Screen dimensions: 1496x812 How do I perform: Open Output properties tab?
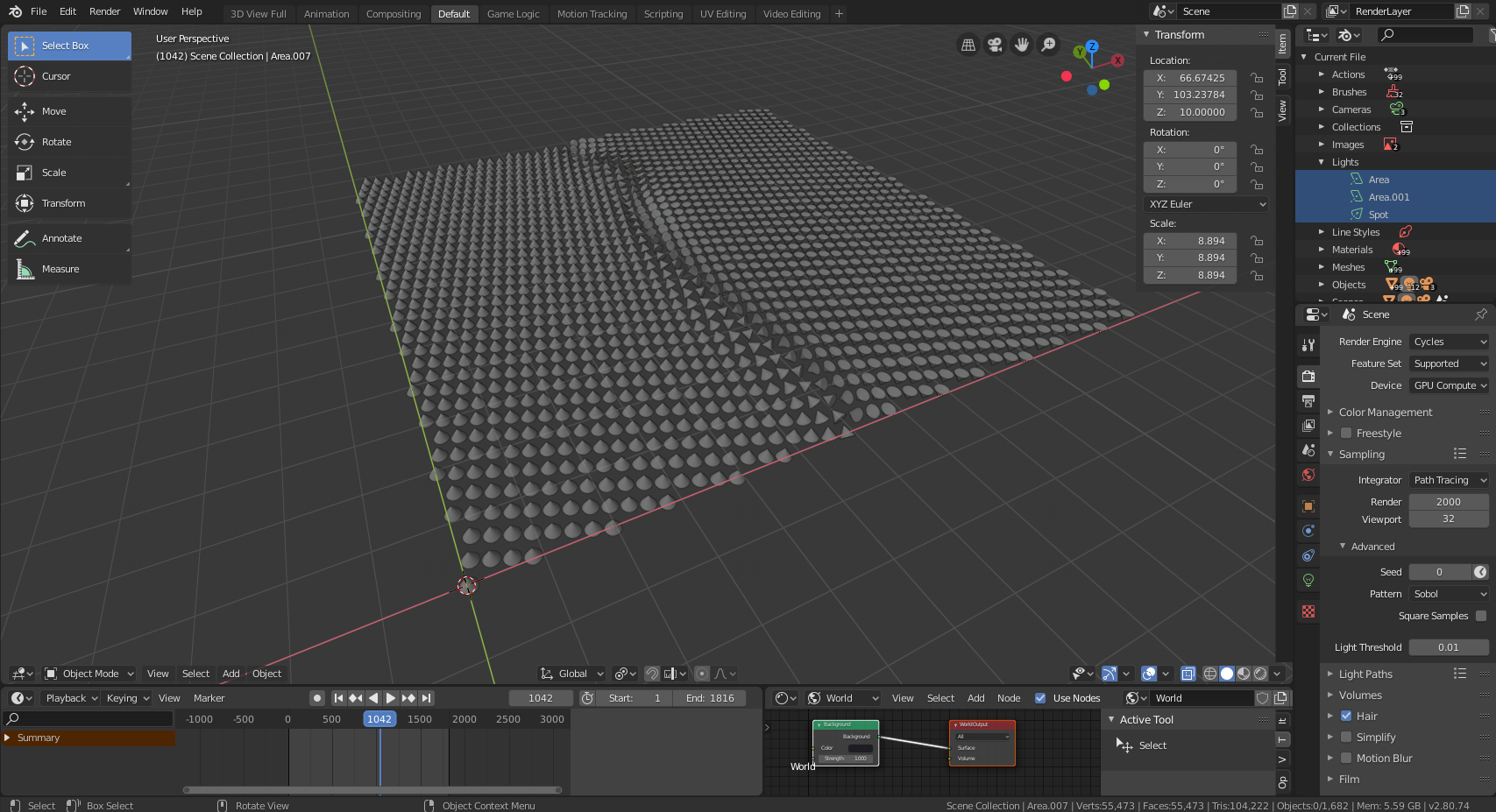point(1308,400)
